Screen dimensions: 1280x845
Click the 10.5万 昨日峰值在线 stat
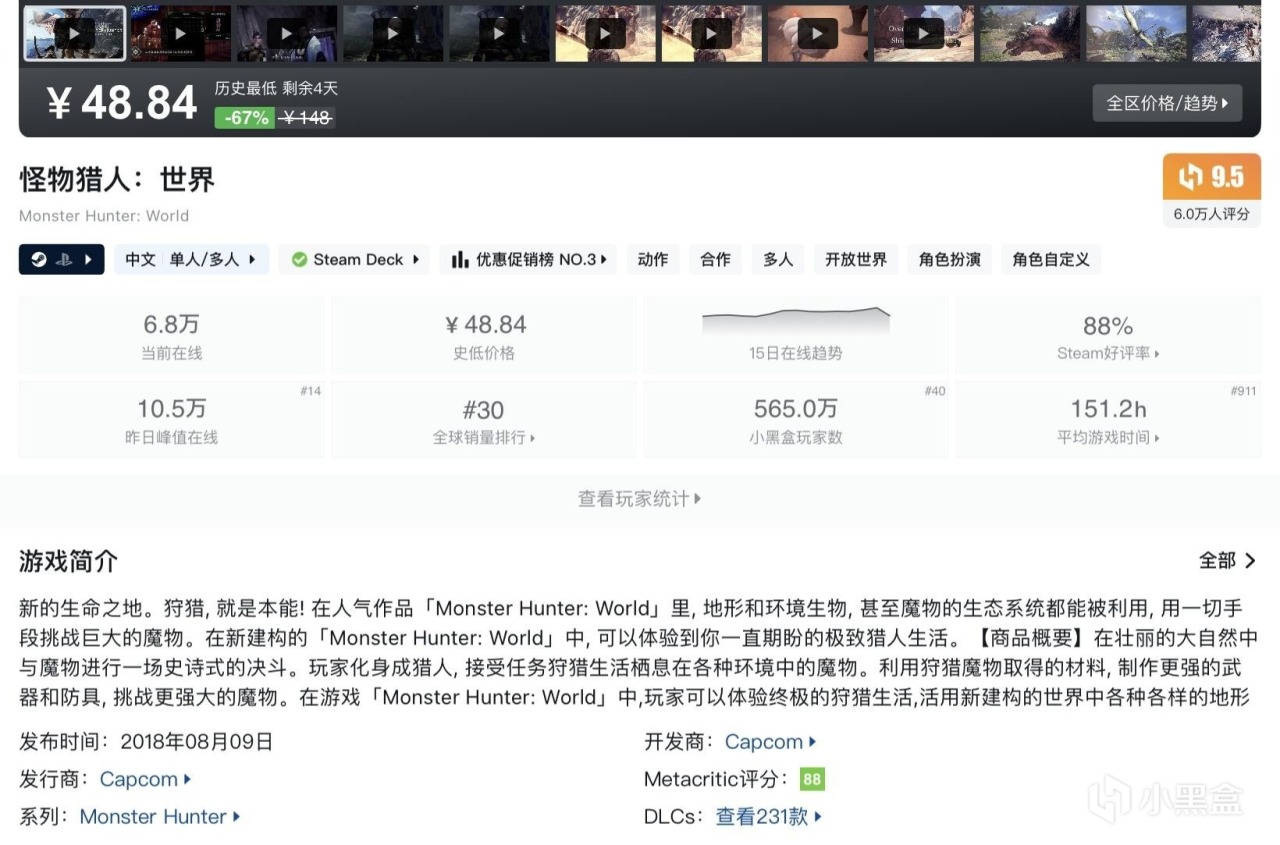pos(171,420)
